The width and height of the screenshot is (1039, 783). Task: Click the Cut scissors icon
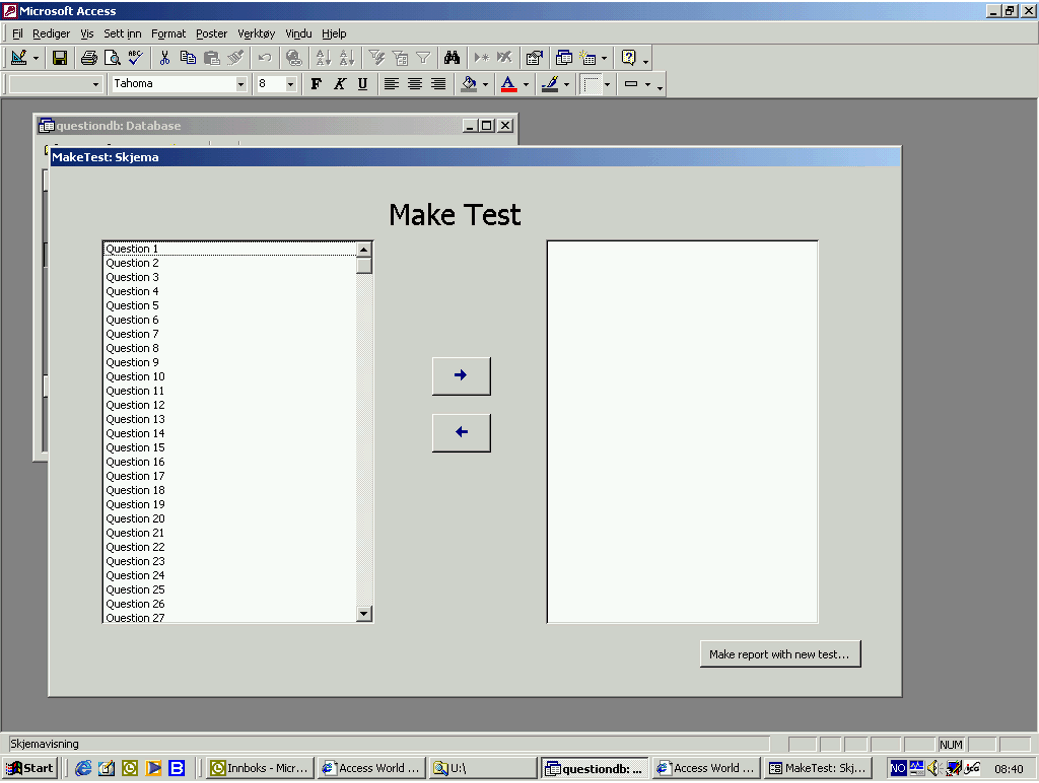click(x=164, y=58)
